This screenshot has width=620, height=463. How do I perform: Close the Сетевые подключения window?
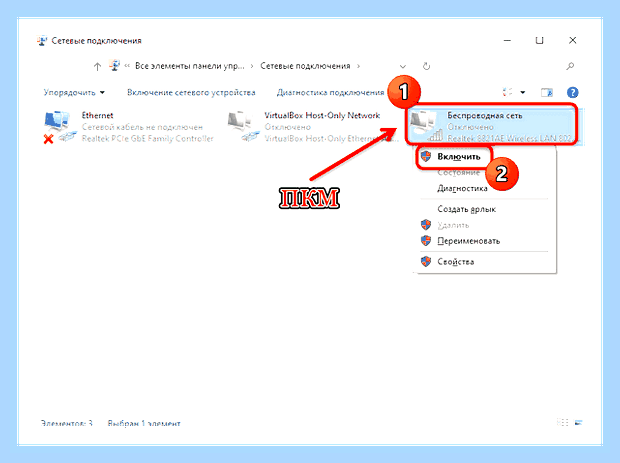pos(573,40)
